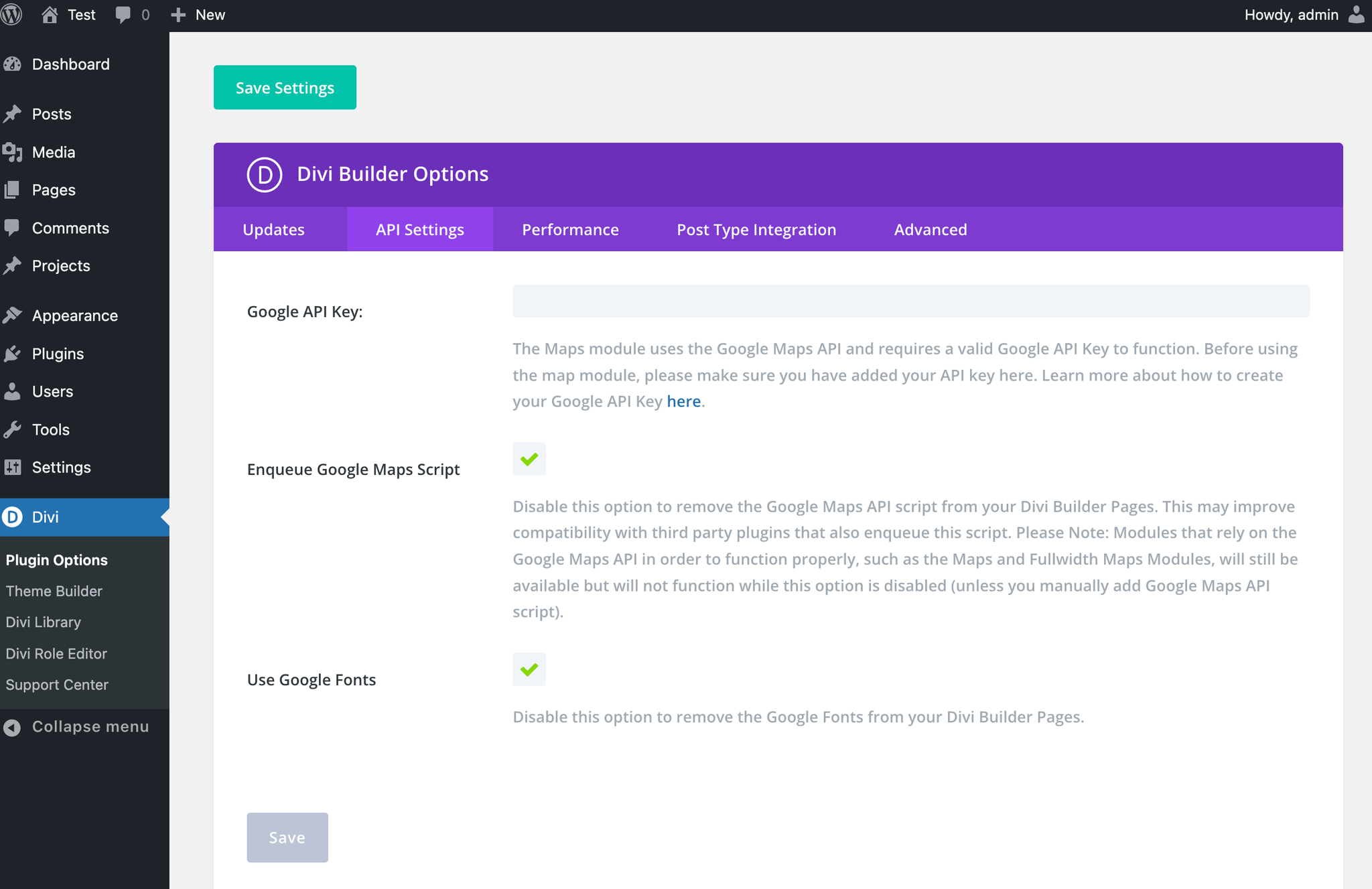Open Users via the people icon
The image size is (1372, 889).
tap(13, 391)
